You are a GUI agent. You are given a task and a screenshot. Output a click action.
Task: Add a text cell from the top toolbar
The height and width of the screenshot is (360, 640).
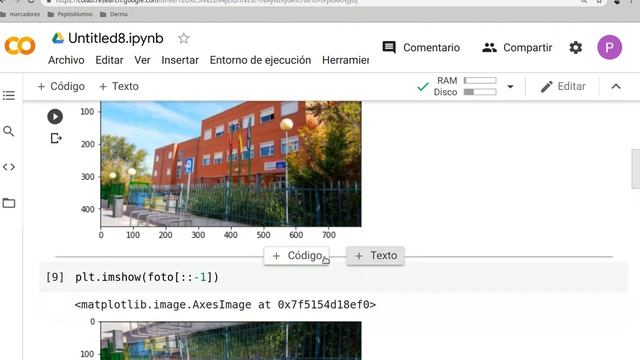click(119, 86)
